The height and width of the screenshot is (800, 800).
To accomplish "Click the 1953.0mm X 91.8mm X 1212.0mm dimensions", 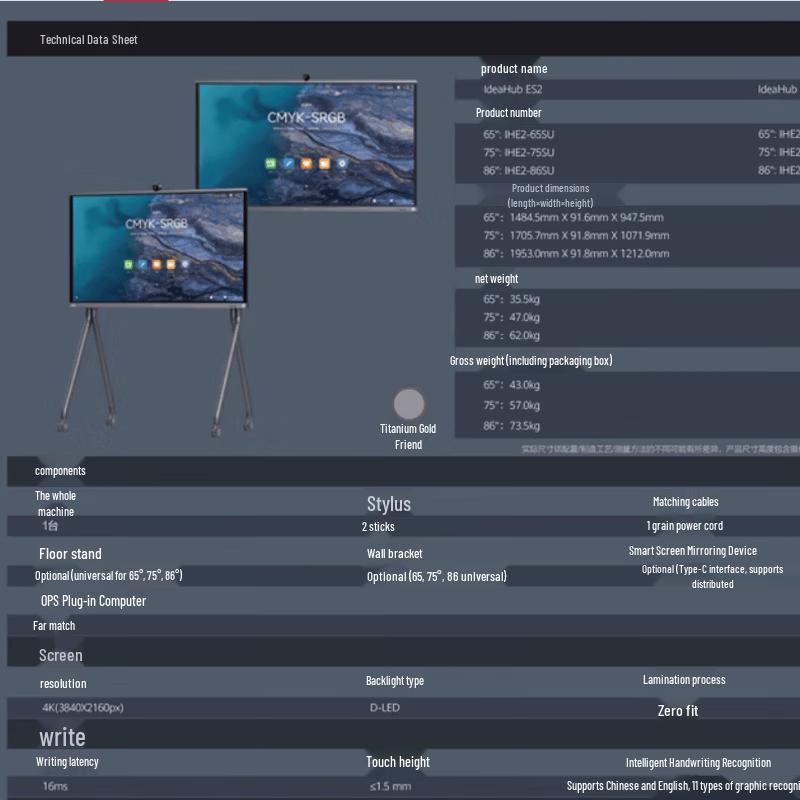I will [x=589, y=254].
